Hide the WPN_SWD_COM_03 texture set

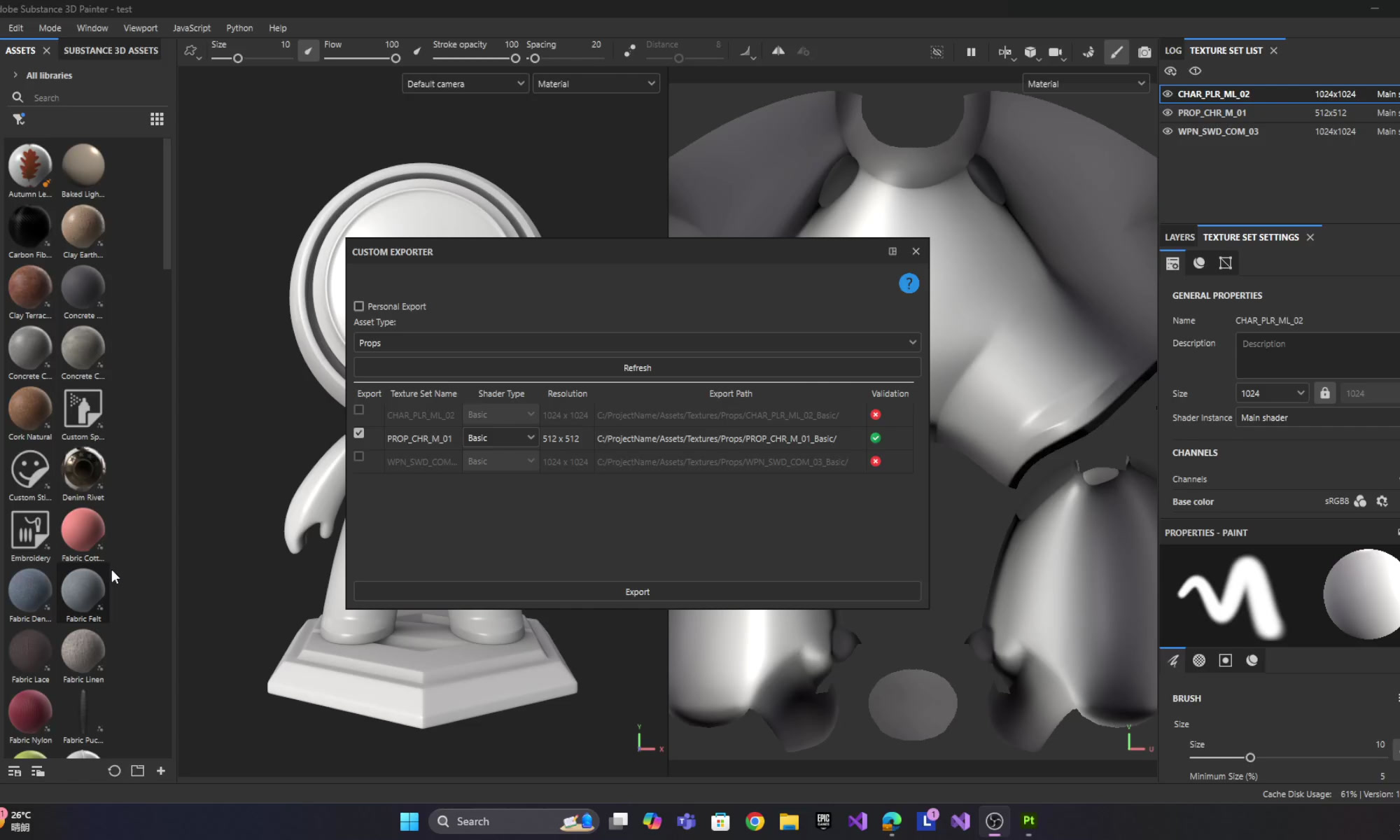pyautogui.click(x=1168, y=131)
